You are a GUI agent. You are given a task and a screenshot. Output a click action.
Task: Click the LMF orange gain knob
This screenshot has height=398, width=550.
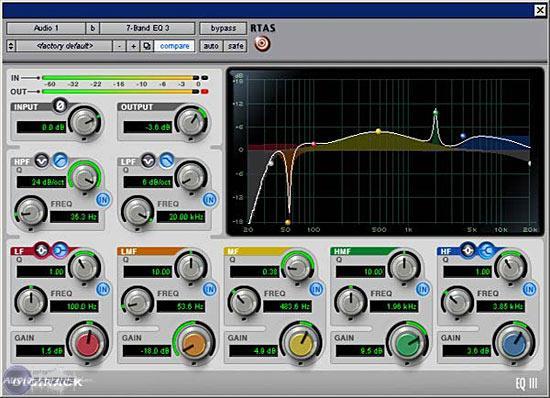pyautogui.click(x=194, y=344)
